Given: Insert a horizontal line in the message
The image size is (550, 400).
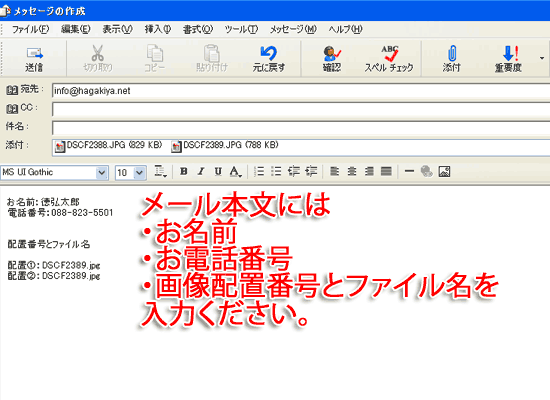Looking at the screenshot, I should pos(409,172).
